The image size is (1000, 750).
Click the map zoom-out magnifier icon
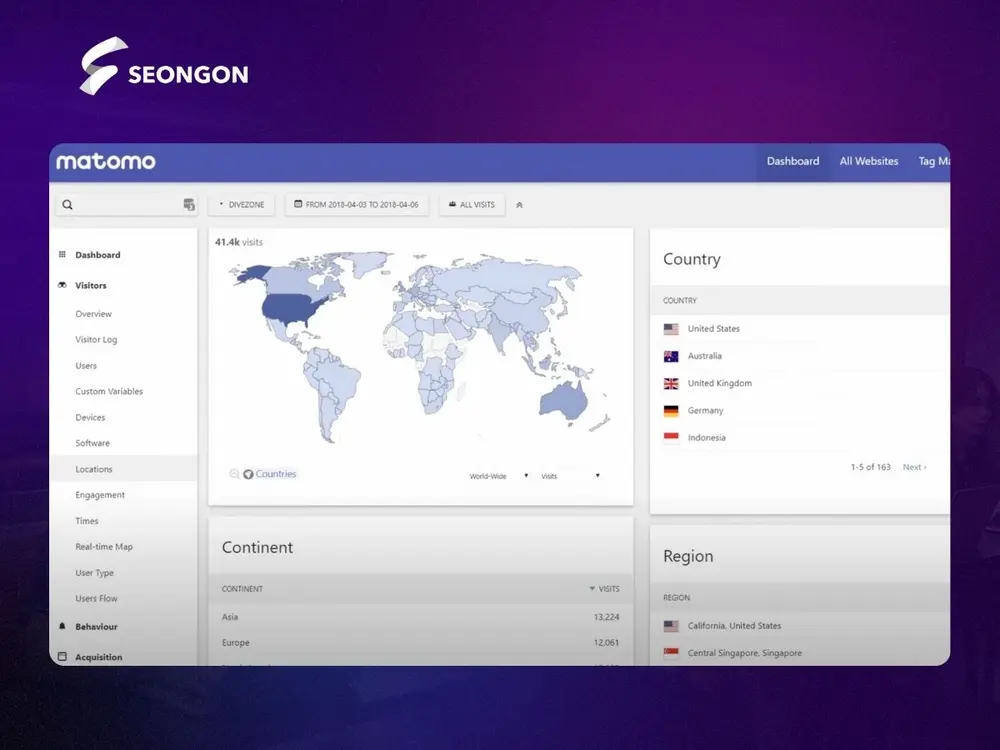(x=234, y=474)
